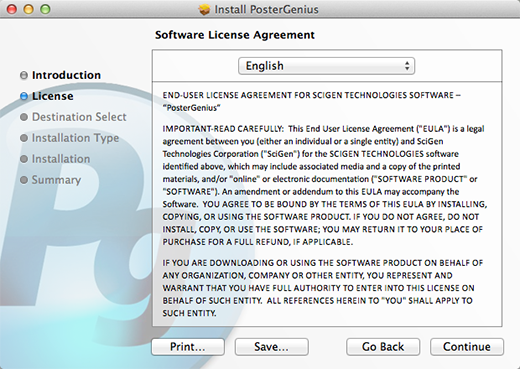
Task: Click the bullet beside Introduction
Action: pyautogui.click(x=24, y=75)
